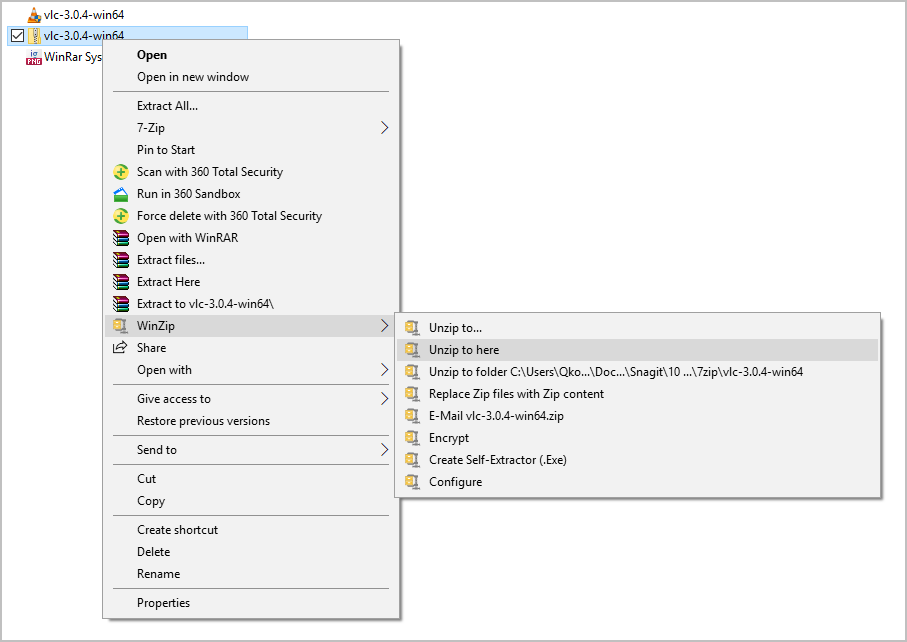Image resolution: width=907 pixels, height=642 pixels.
Task: Expand the Send to submenu arrow
Action: 385,450
